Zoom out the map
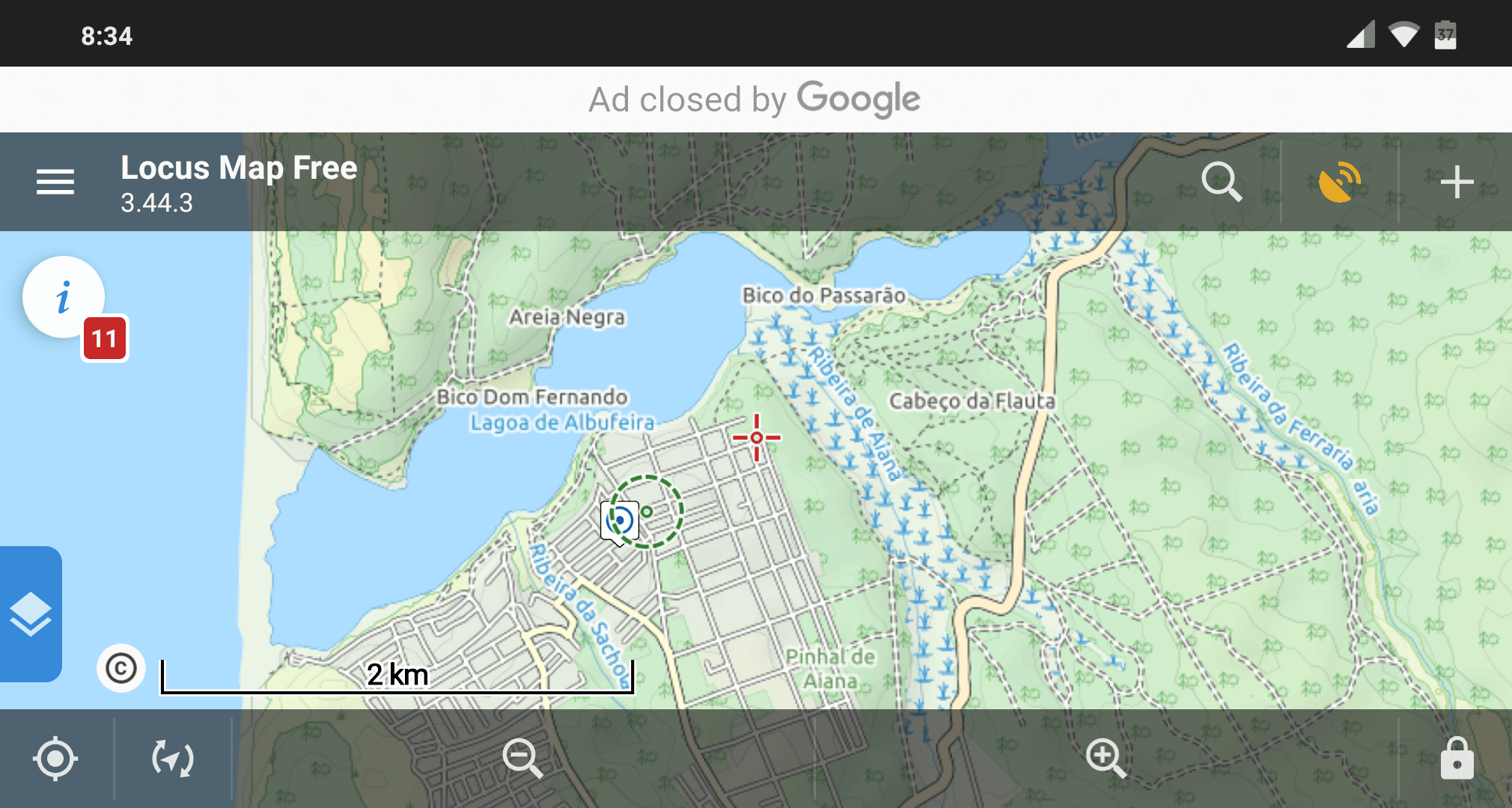This screenshot has height=808, width=1512. pyautogui.click(x=522, y=759)
